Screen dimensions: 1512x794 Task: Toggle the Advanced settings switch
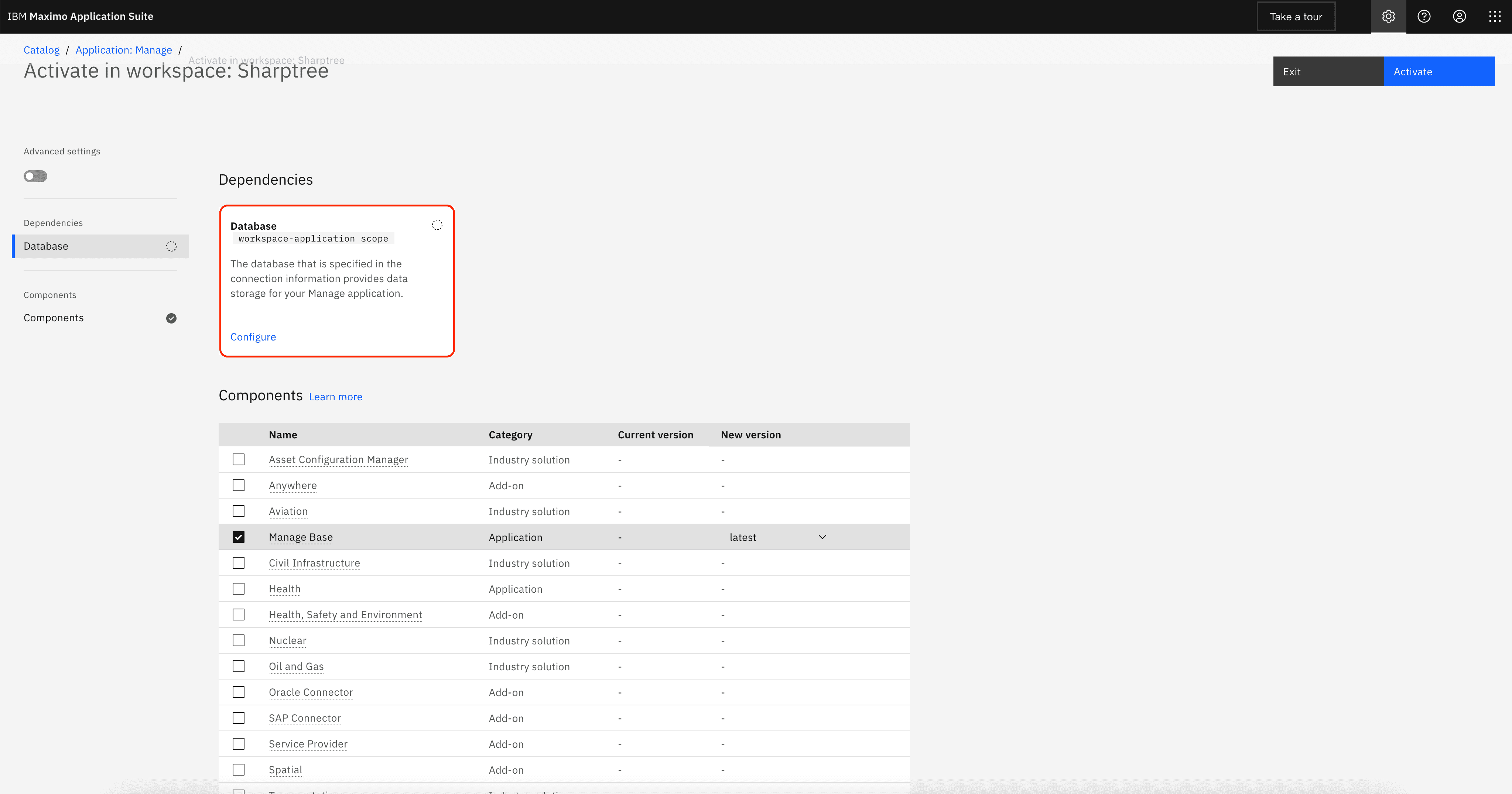coord(35,176)
